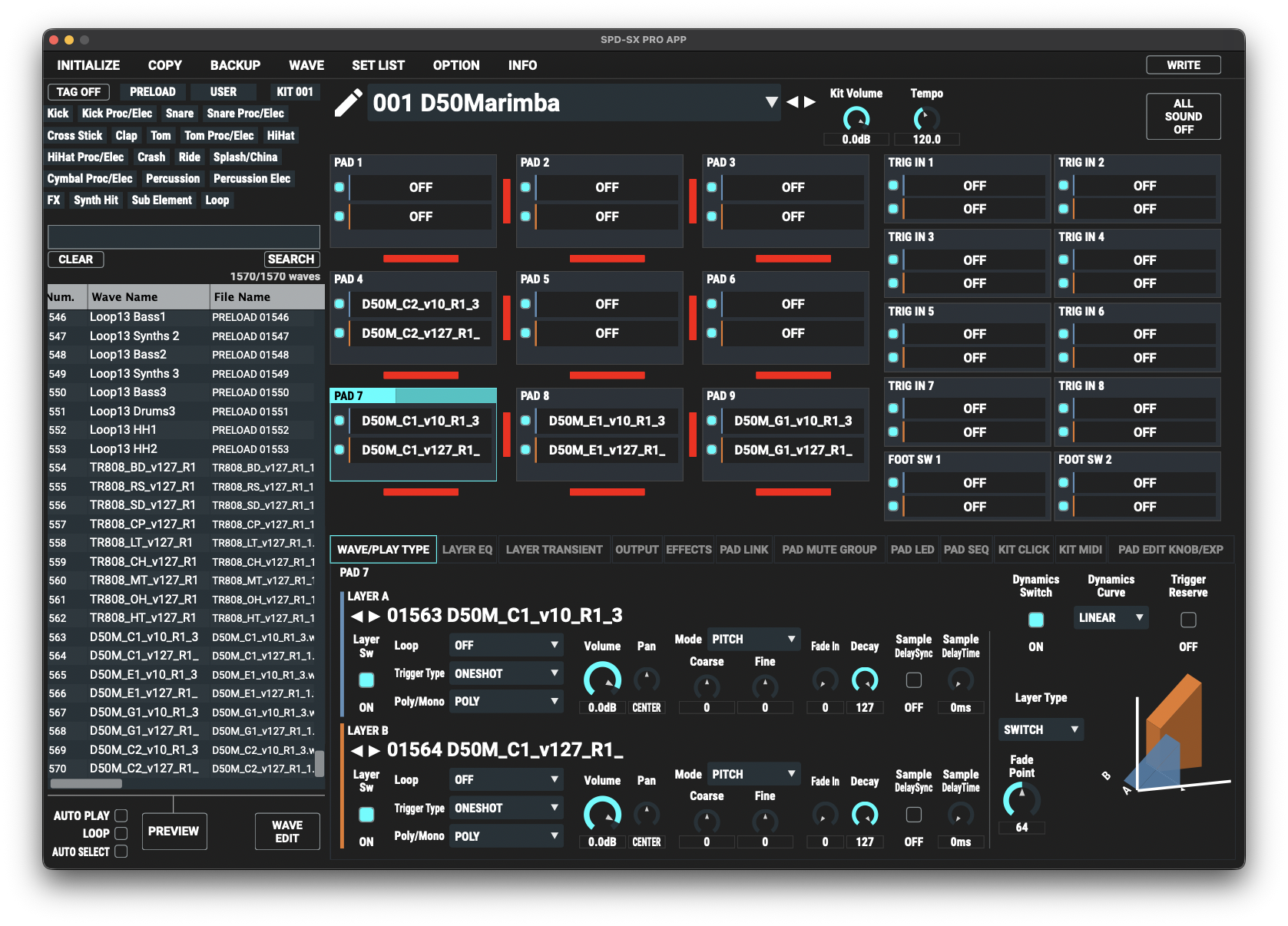Enable Layer B Sample DelaySync checkbox
Viewport: 1288px width, 926px height.
914,815
